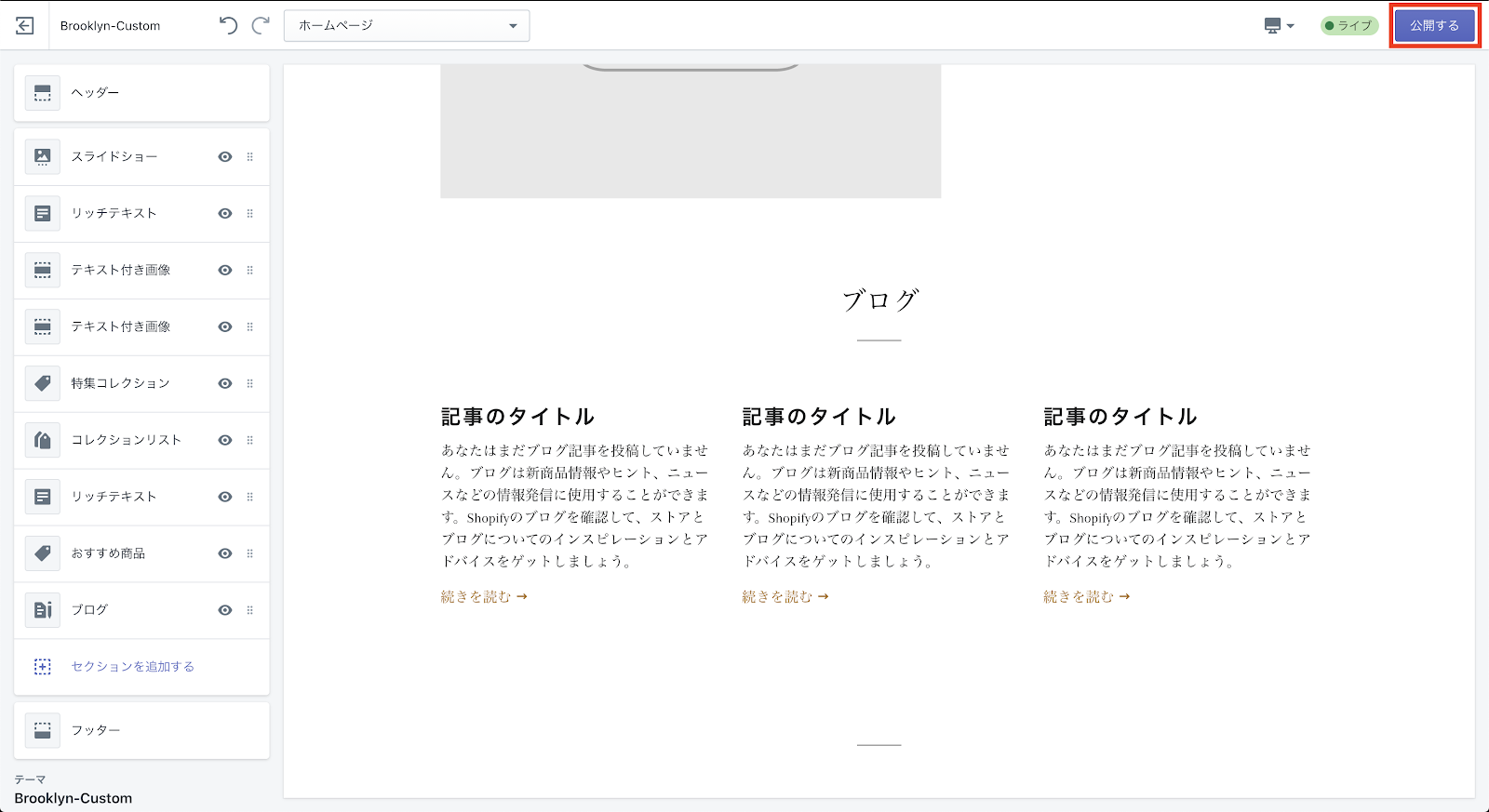Click the スライドショー image icon
Image resolution: width=1489 pixels, height=812 pixels.
[43, 157]
